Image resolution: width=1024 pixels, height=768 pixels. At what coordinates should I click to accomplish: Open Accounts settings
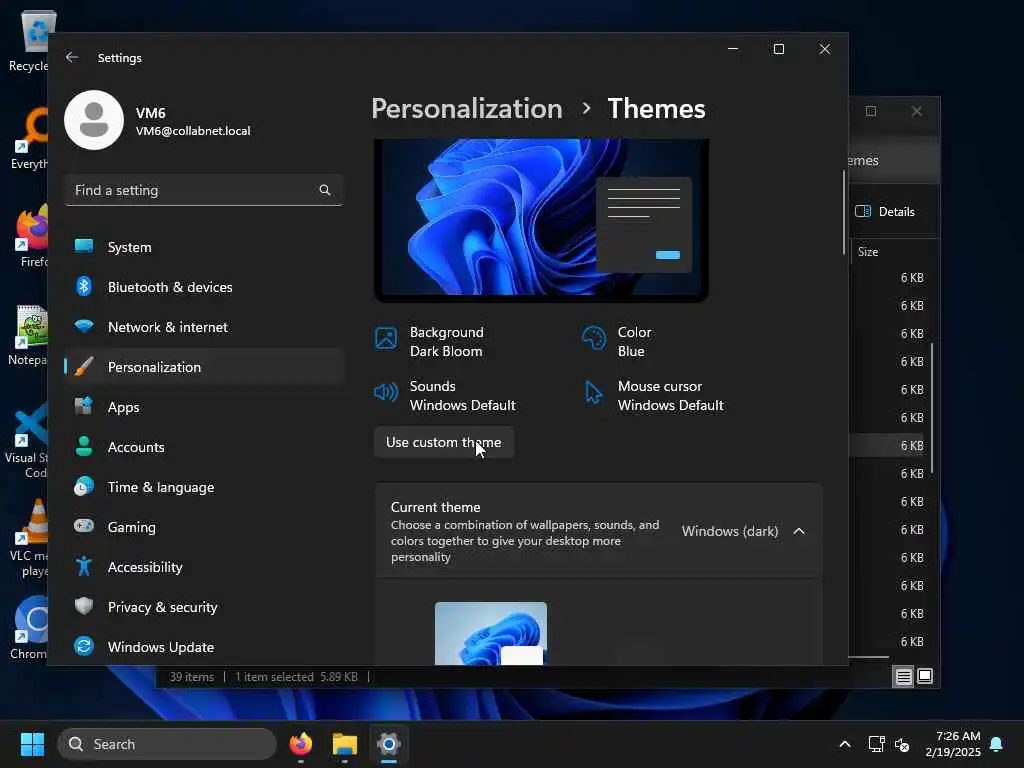point(204,447)
